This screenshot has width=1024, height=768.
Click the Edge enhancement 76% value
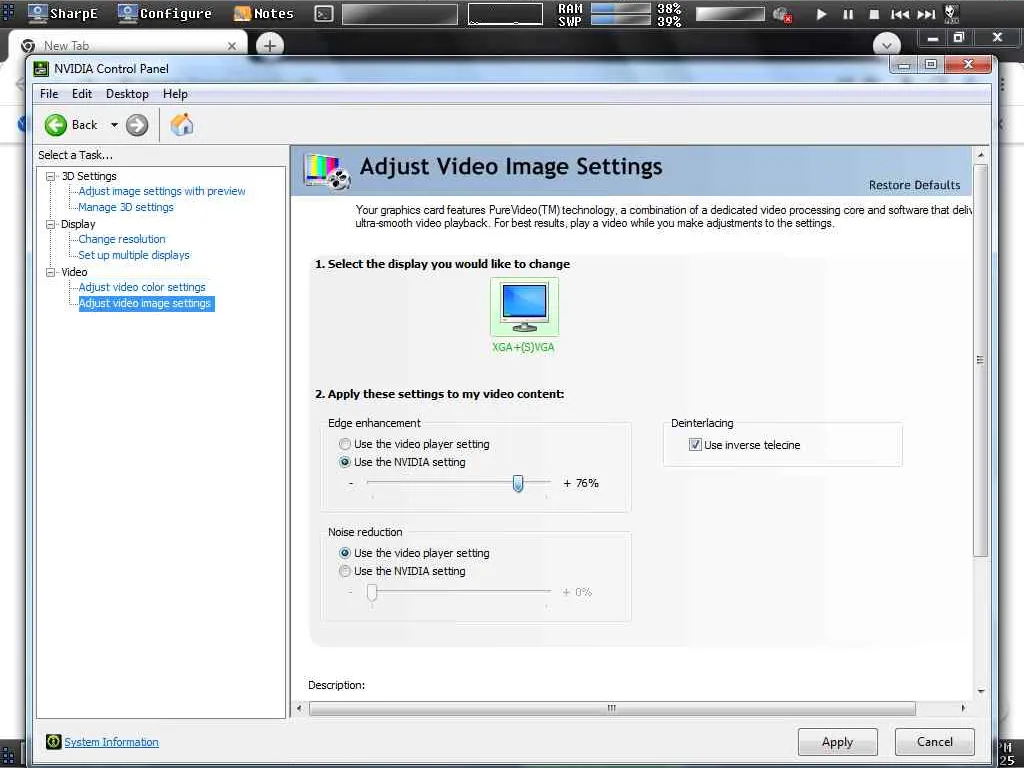tap(587, 483)
